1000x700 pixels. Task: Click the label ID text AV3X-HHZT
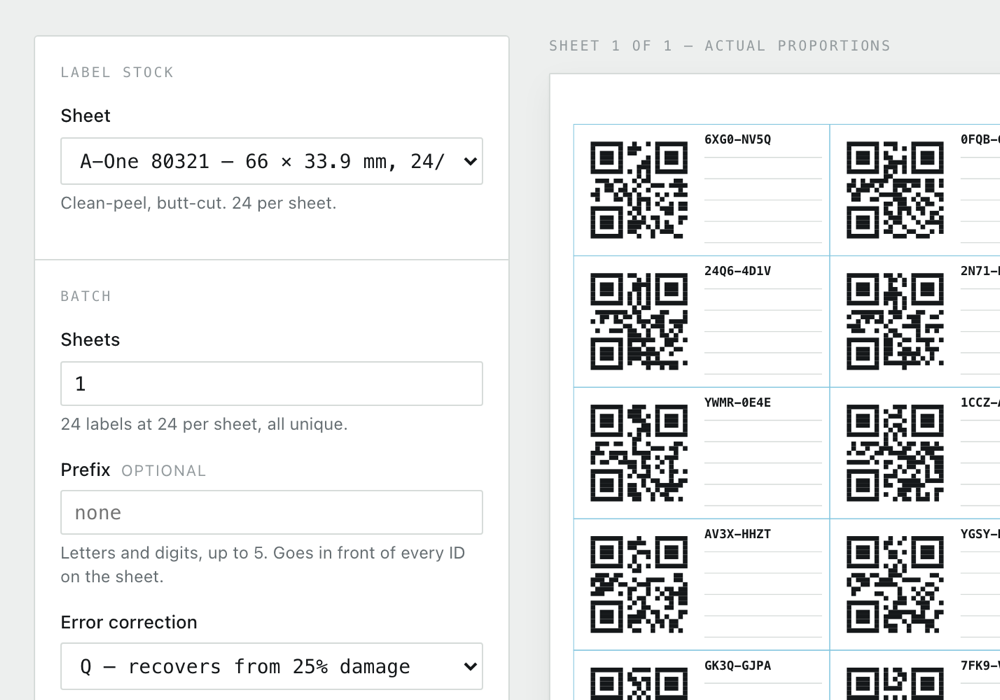click(738, 534)
